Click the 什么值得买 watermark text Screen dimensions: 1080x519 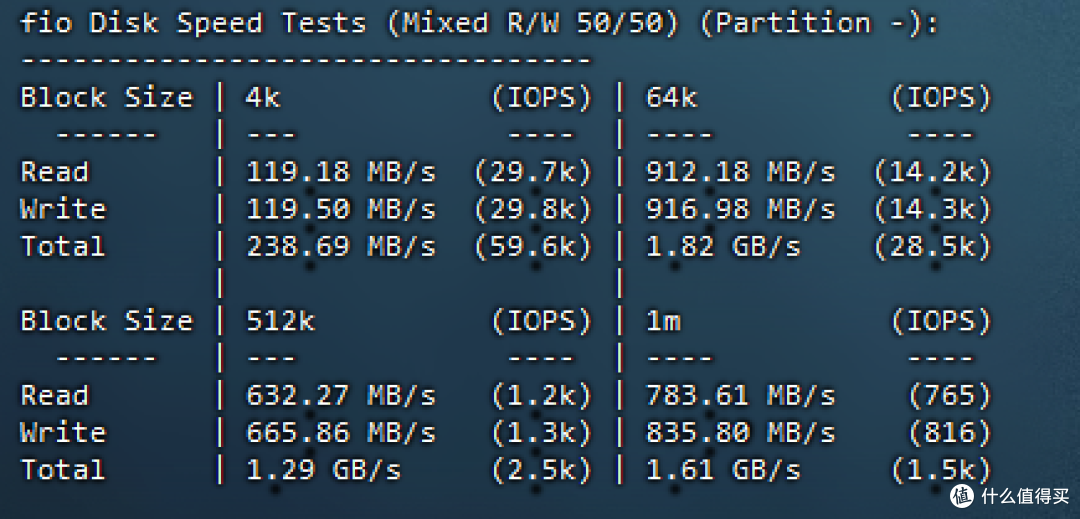(x=1023, y=495)
